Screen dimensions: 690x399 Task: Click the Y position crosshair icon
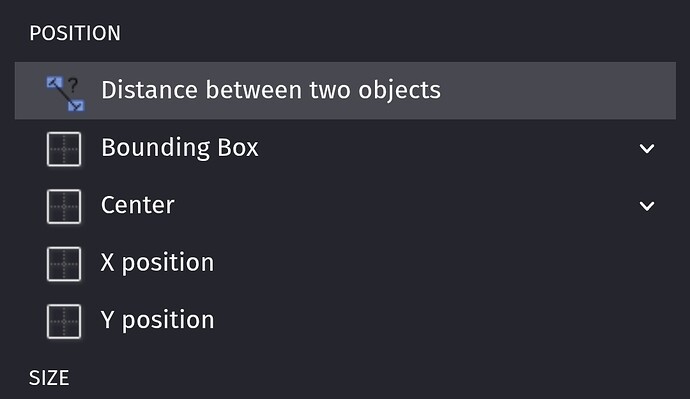point(64,321)
